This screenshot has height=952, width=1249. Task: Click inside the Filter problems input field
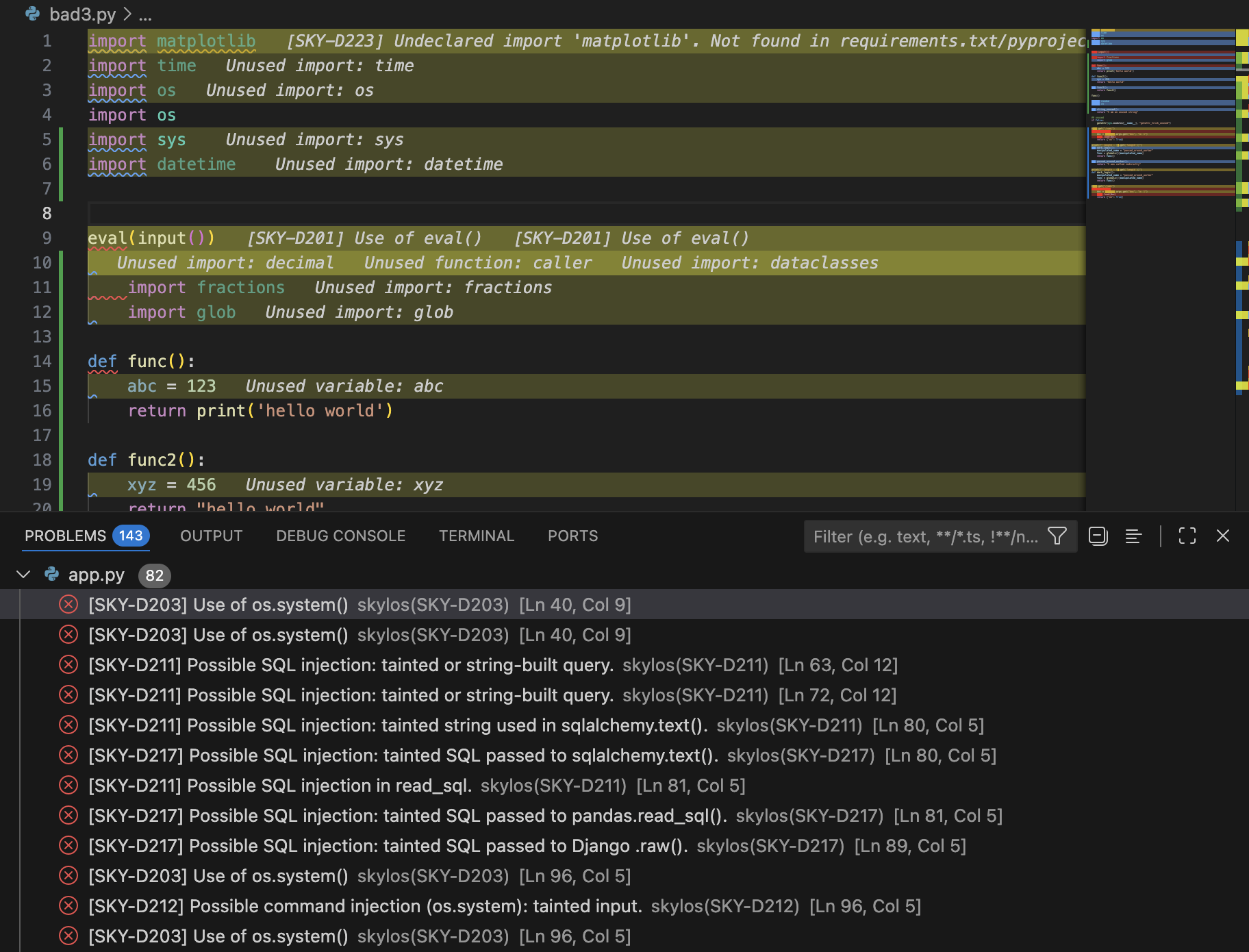point(911,536)
